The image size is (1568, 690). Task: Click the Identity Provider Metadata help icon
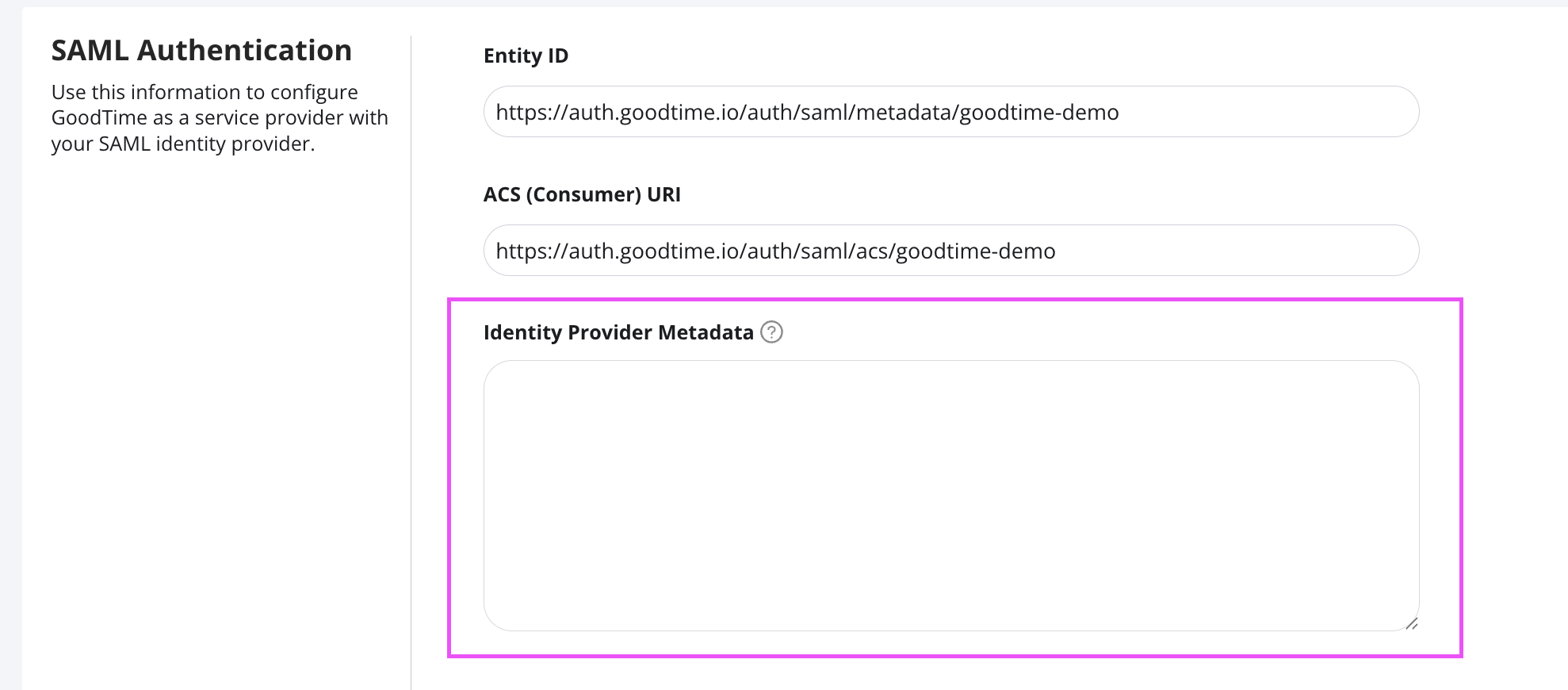point(771,332)
